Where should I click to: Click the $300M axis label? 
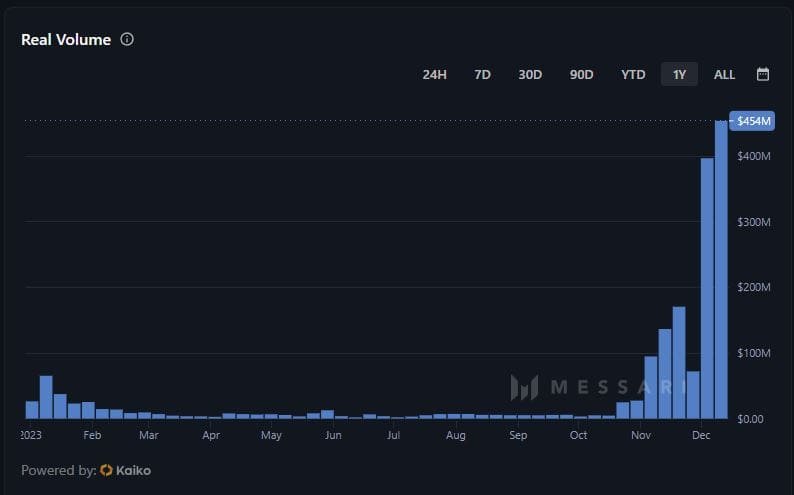754,222
